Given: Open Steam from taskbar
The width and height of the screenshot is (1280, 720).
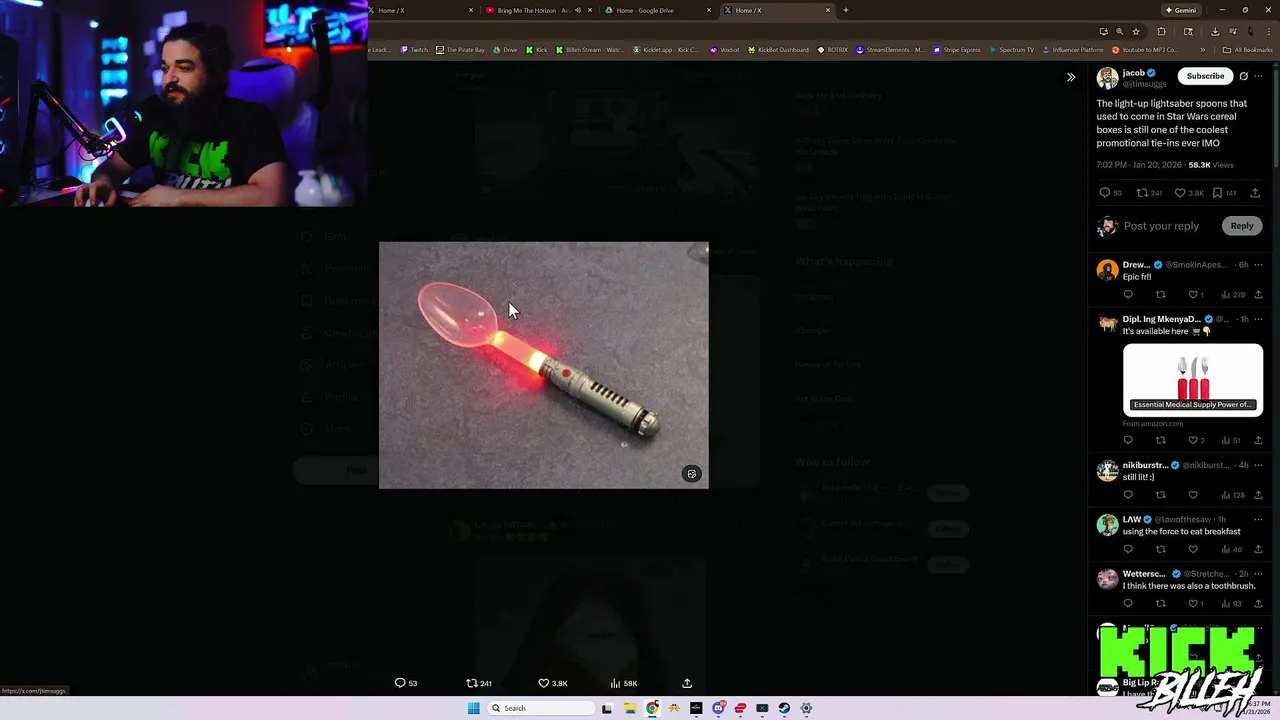Looking at the screenshot, I should click(784, 708).
